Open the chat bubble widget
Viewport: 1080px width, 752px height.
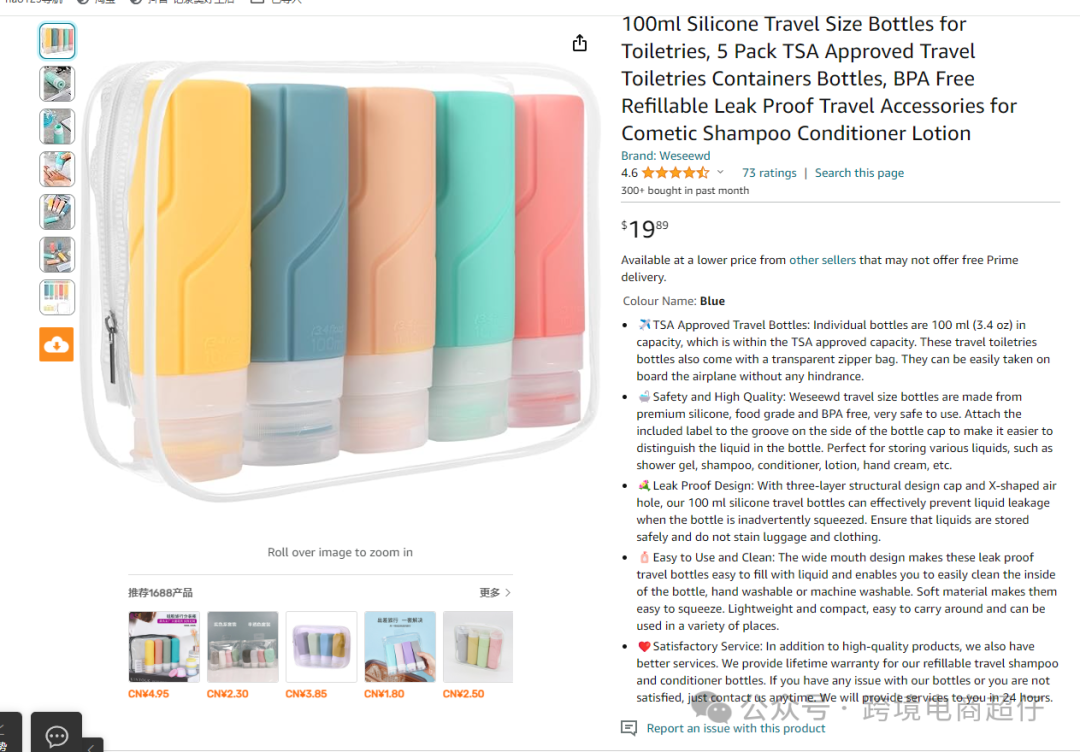coord(56,735)
